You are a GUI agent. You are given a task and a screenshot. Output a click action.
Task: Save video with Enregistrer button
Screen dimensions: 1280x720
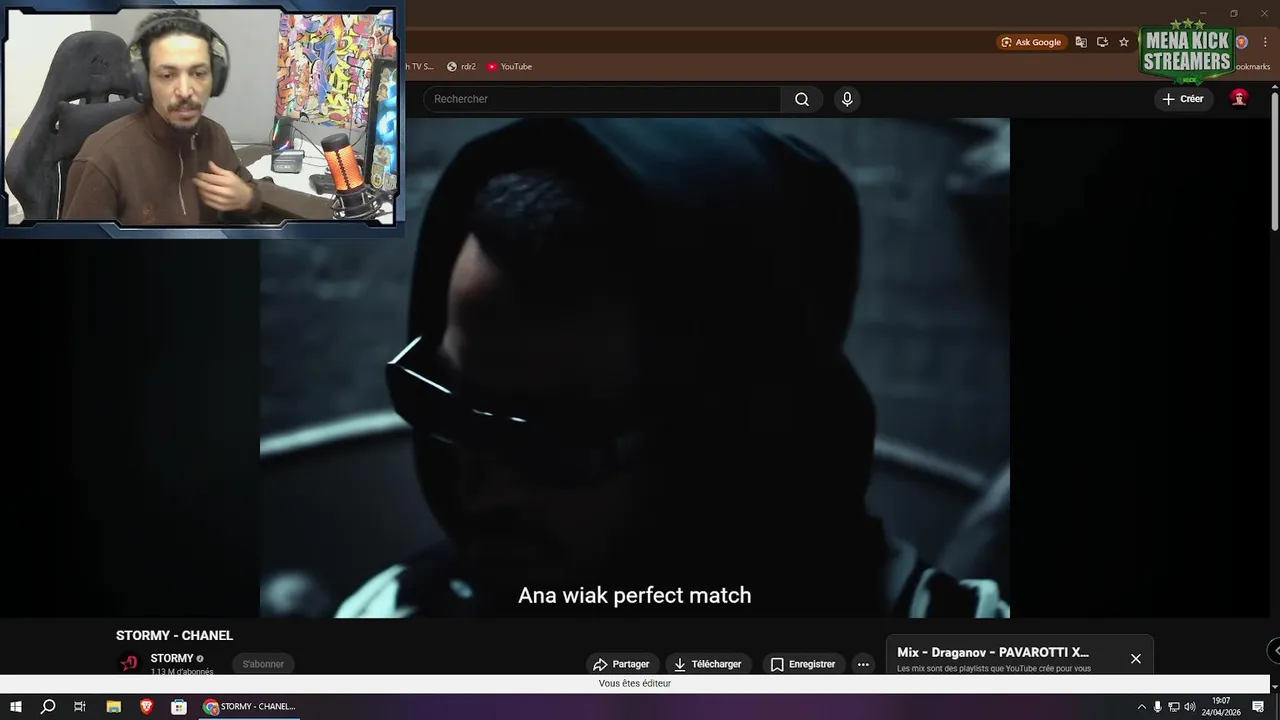point(803,664)
